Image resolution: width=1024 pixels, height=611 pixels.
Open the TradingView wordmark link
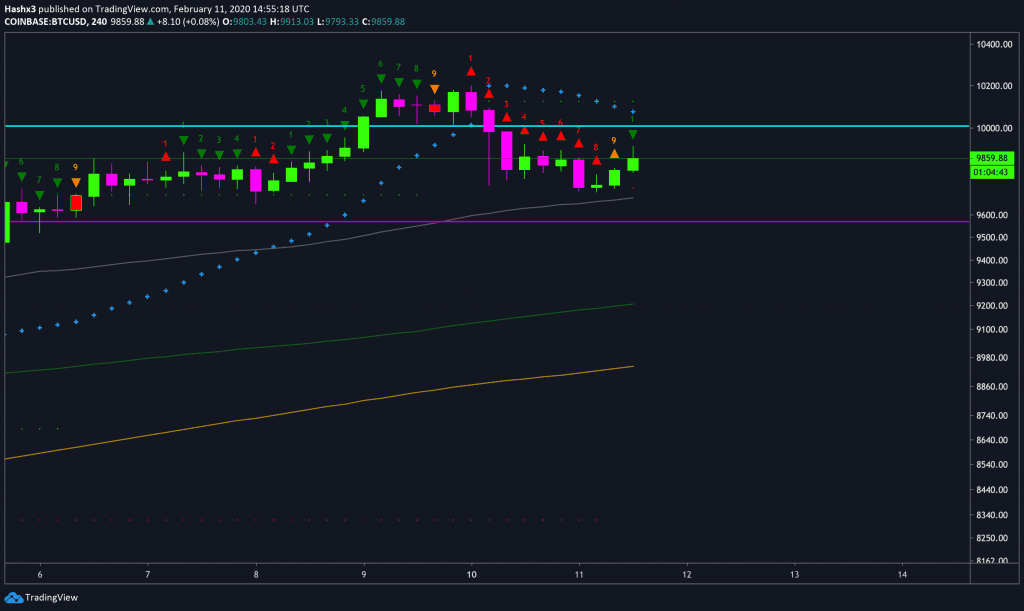tap(51, 597)
